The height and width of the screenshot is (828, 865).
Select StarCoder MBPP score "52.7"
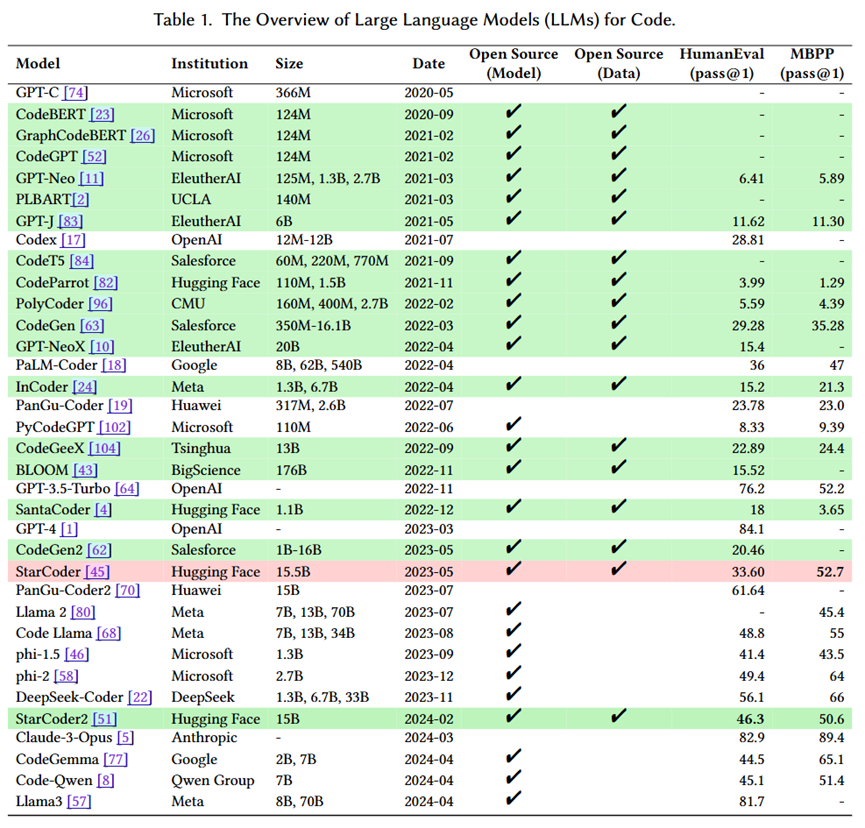tap(830, 571)
